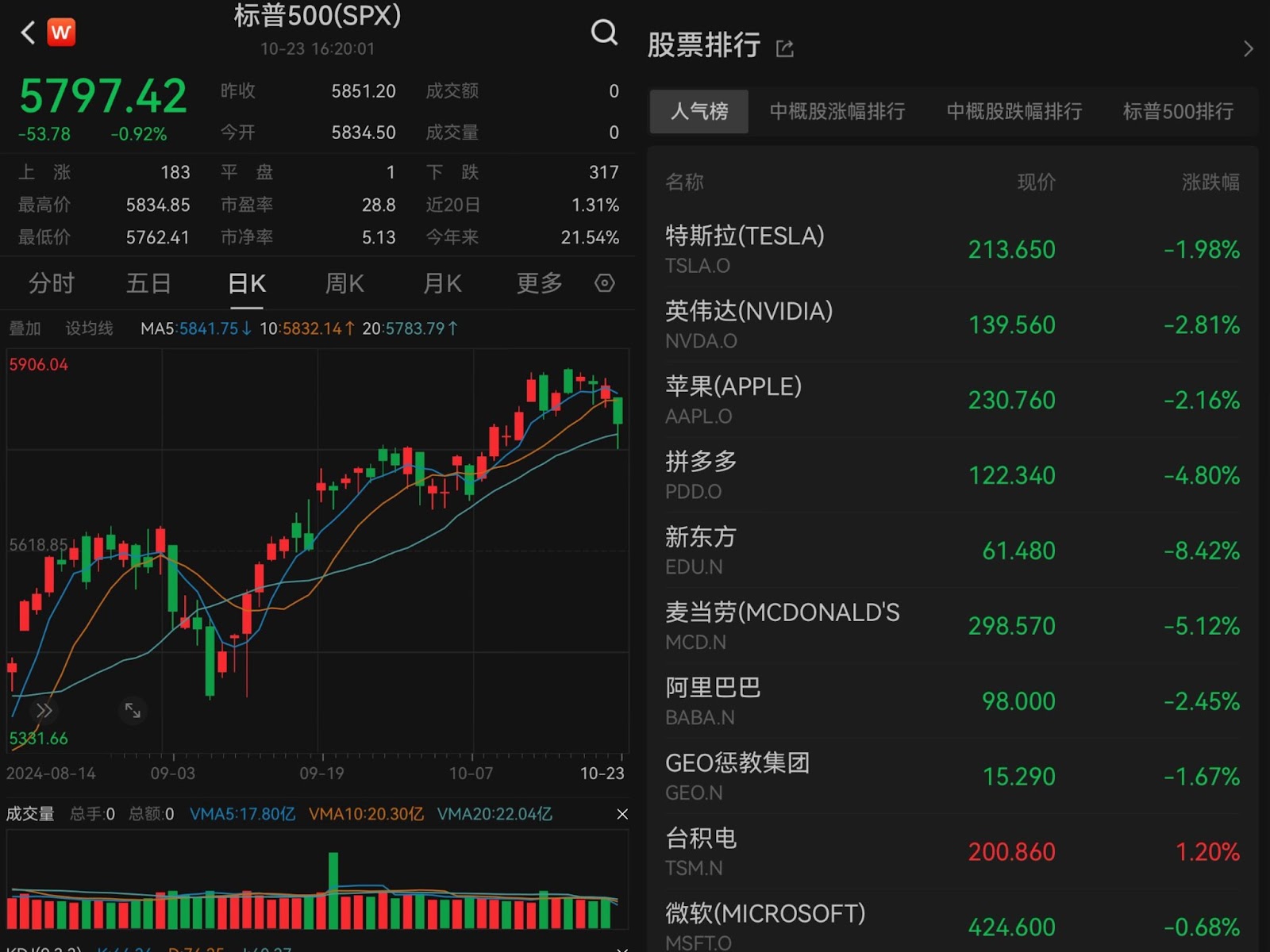The width and height of the screenshot is (1270, 952).
Task: Tap the 下跌 317 count
Action: pos(604,172)
